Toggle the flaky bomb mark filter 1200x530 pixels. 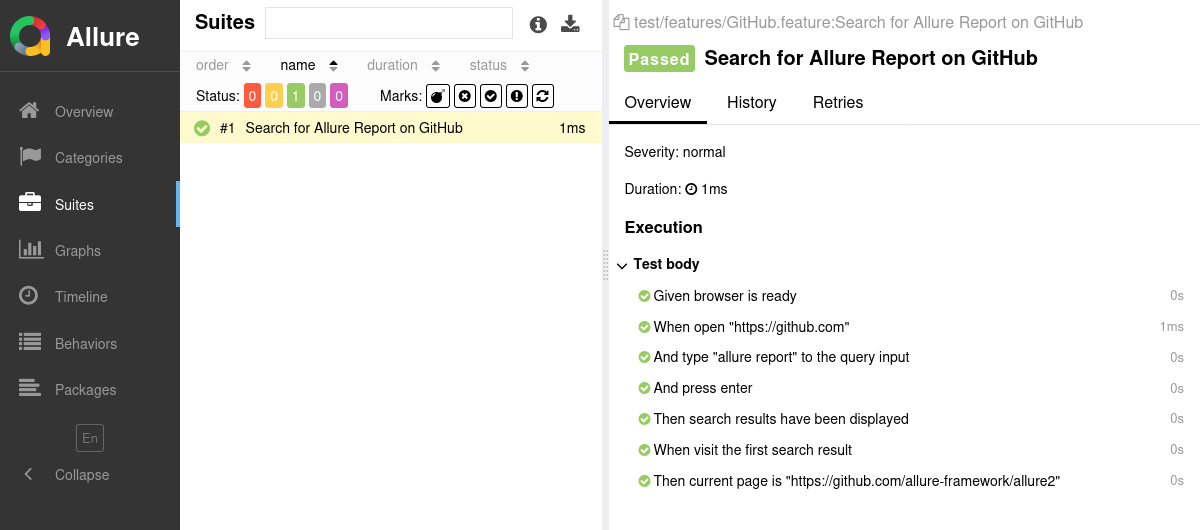click(x=438, y=96)
